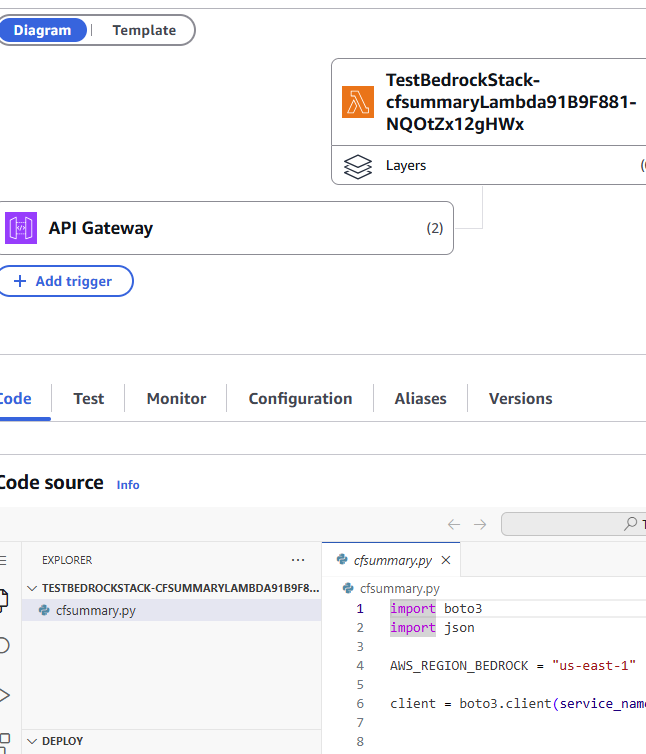Click the Layers stack icon
646x754 pixels.
pyautogui.click(x=357, y=166)
